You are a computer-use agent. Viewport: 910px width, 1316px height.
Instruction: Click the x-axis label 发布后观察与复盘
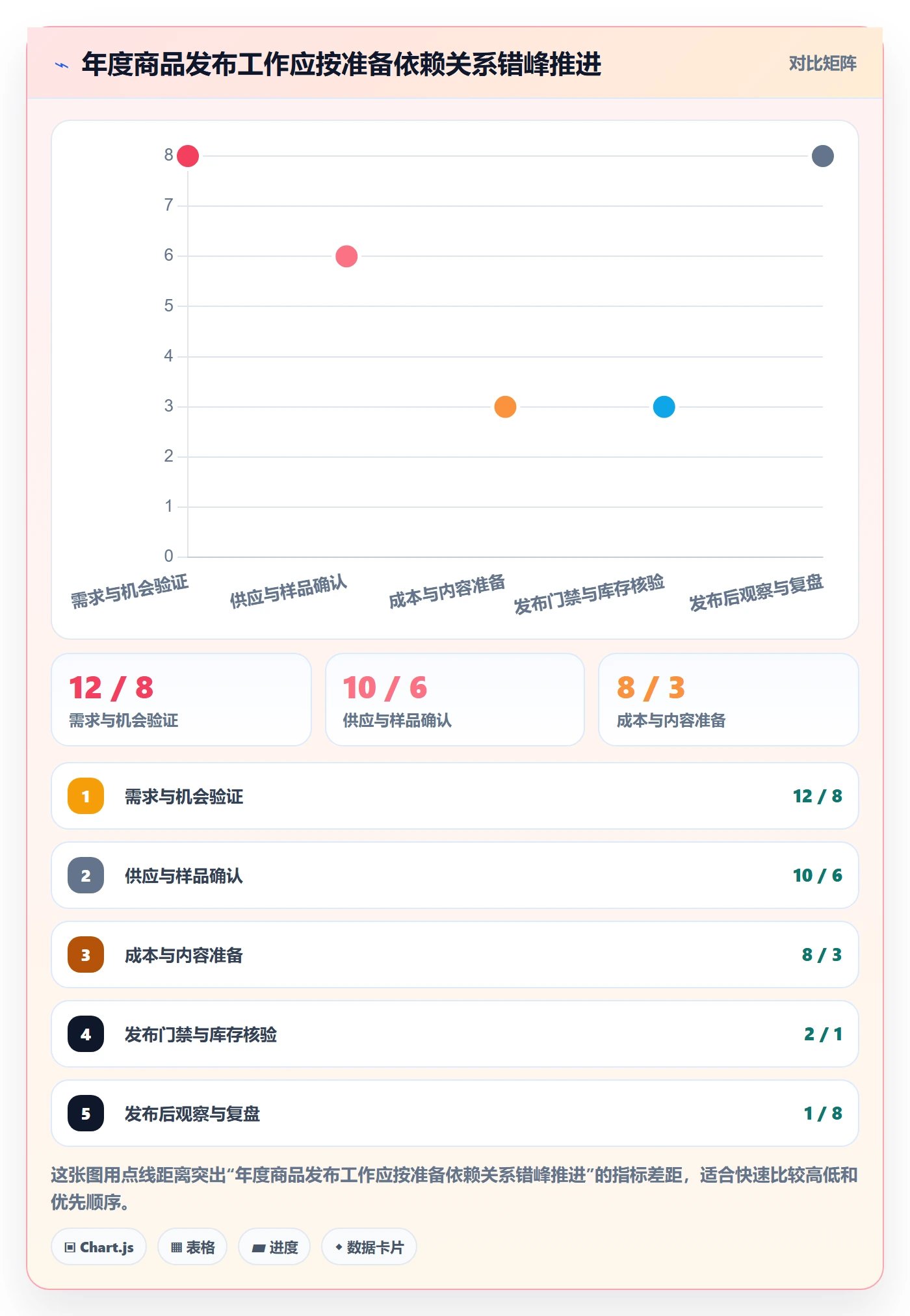tap(757, 592)
